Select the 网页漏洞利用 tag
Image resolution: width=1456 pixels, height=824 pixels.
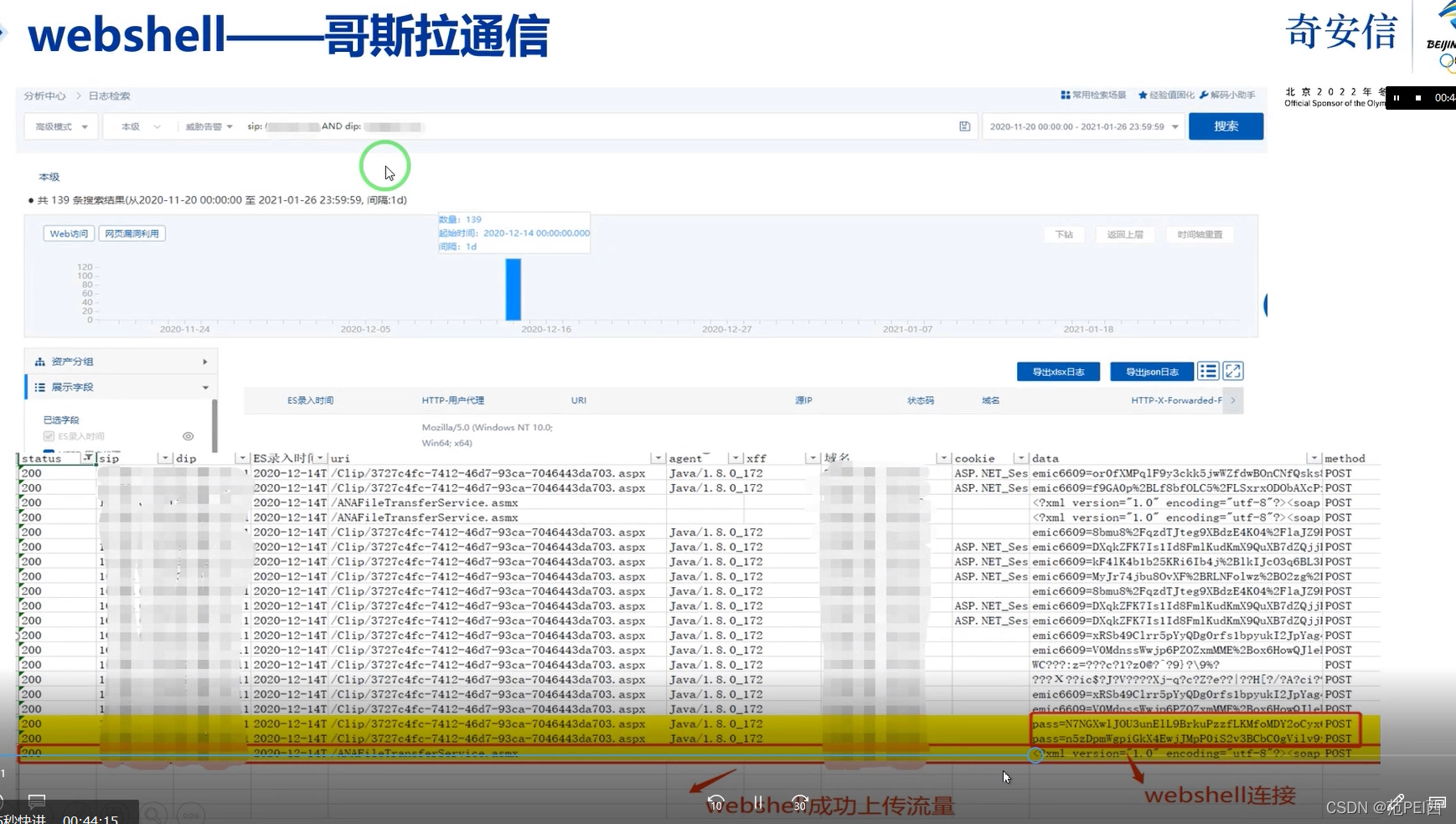click(x=132, y=234)
